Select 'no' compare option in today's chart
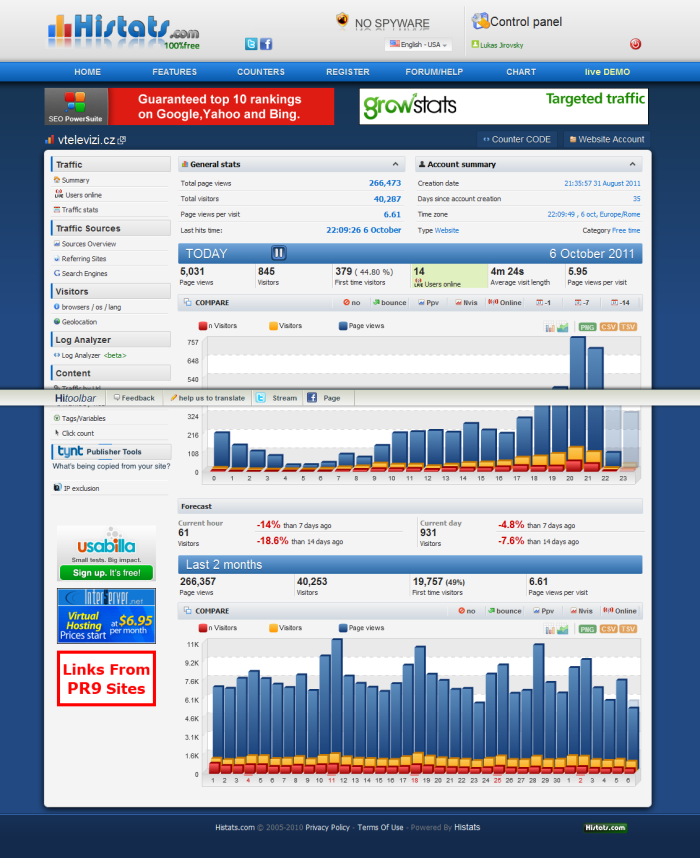Image resolution: width=700 pixels, height=858 pixels. click(x=351, y=303)
